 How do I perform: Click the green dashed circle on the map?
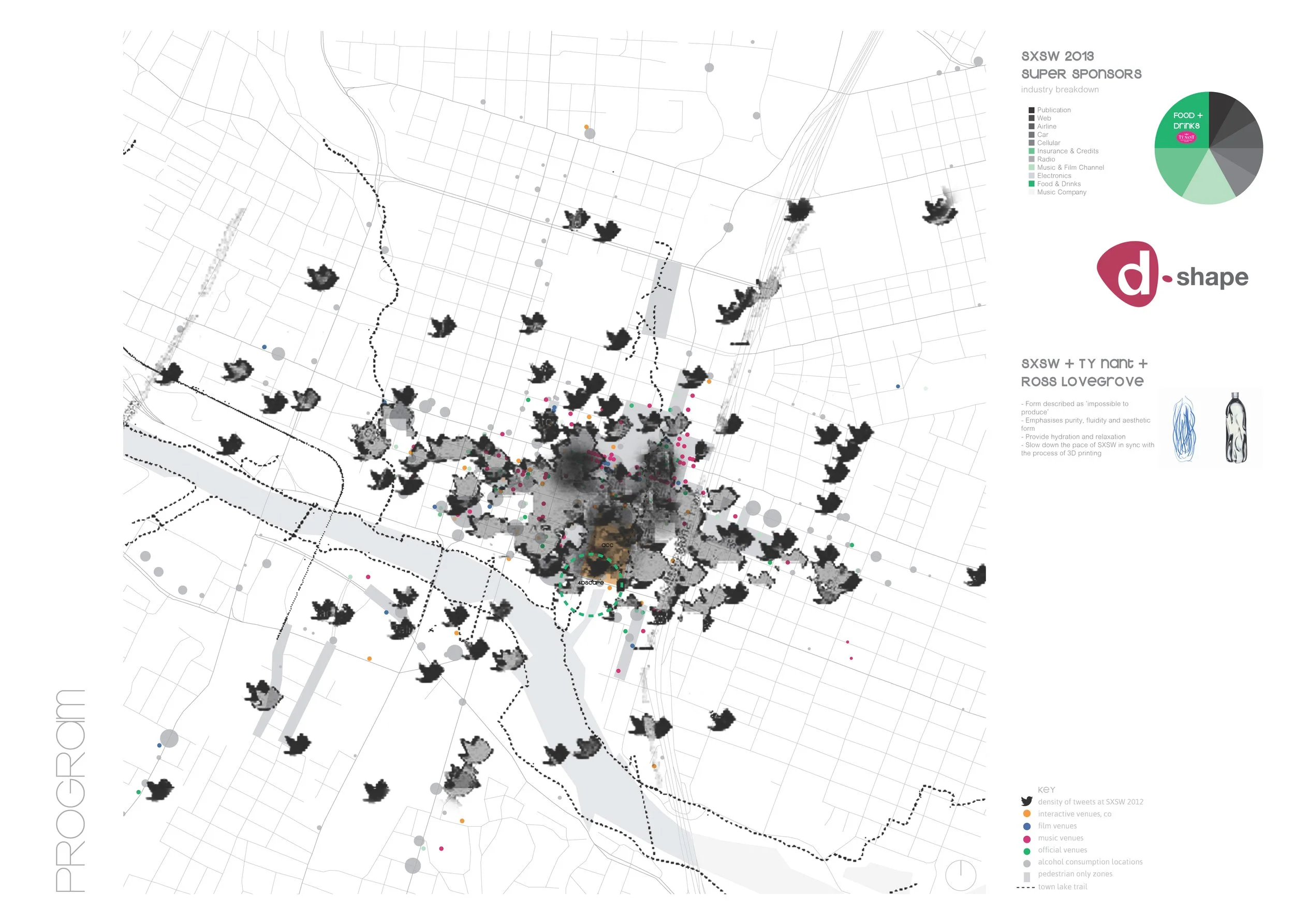pyautogui.click(x=591, y=584)
